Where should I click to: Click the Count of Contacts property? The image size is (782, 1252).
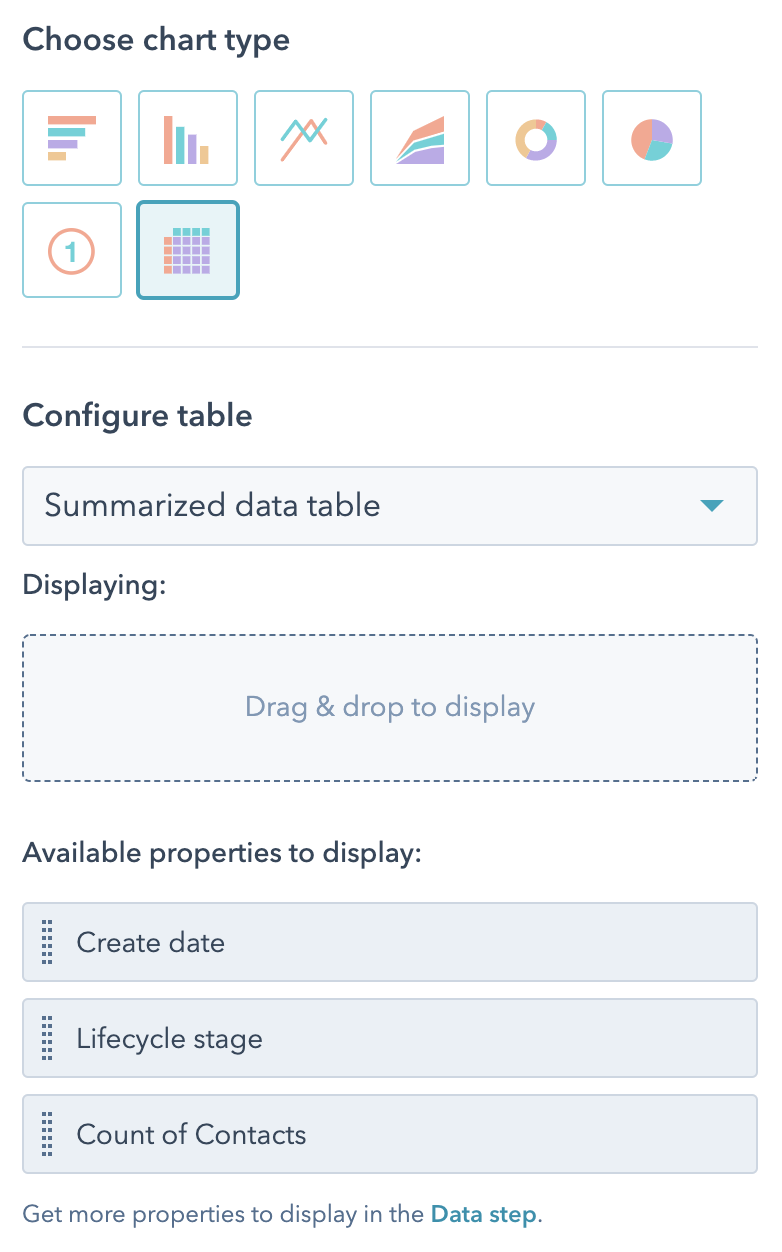coord(390,1134)
